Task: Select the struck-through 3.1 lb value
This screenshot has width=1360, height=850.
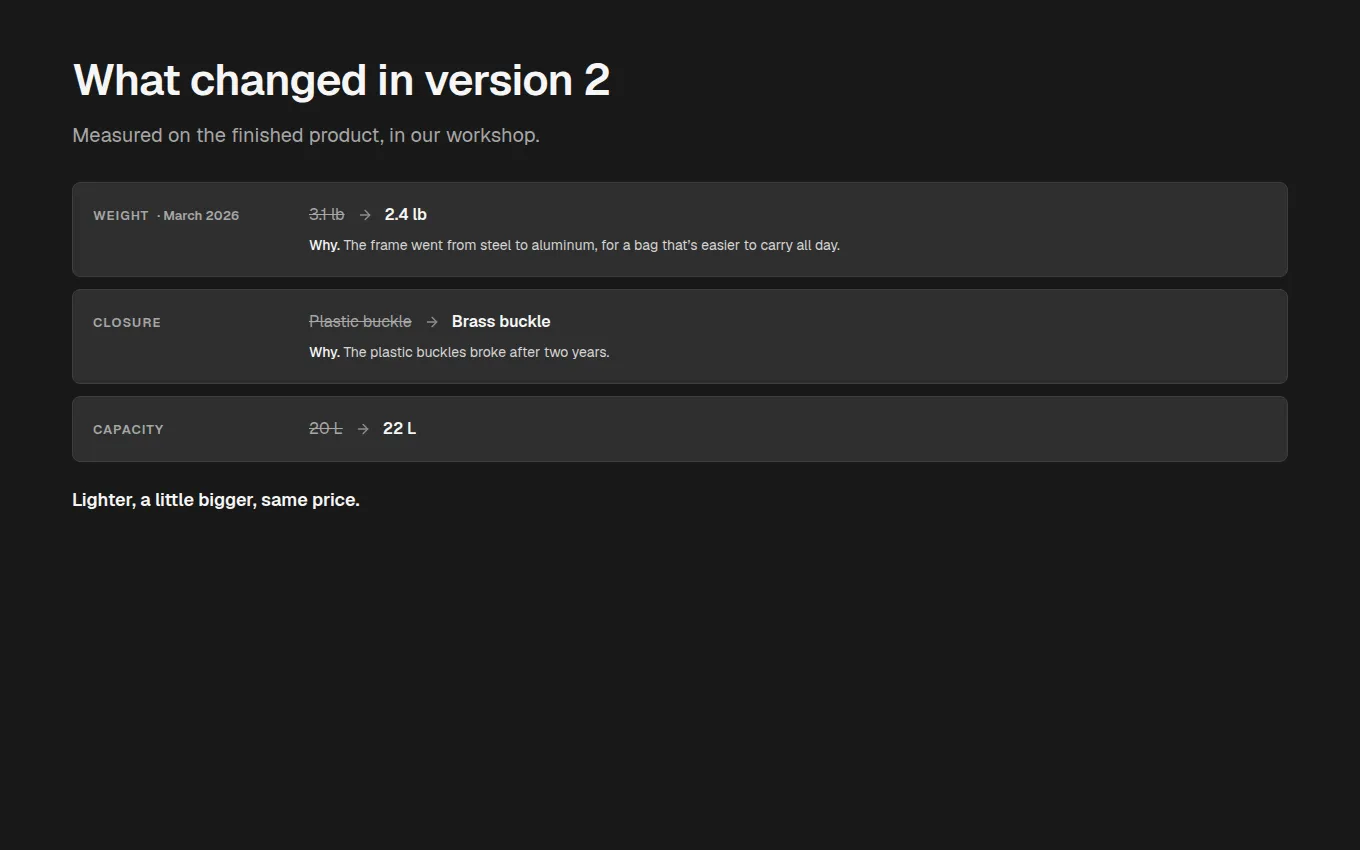Action: tap(327, 215)
